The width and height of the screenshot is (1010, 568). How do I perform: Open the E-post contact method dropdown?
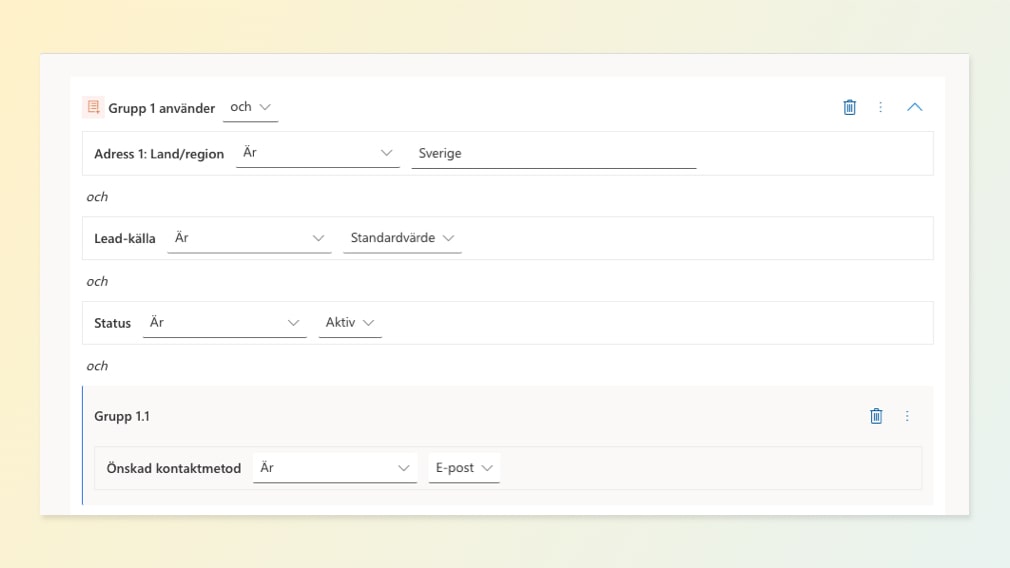pos(464,468)
